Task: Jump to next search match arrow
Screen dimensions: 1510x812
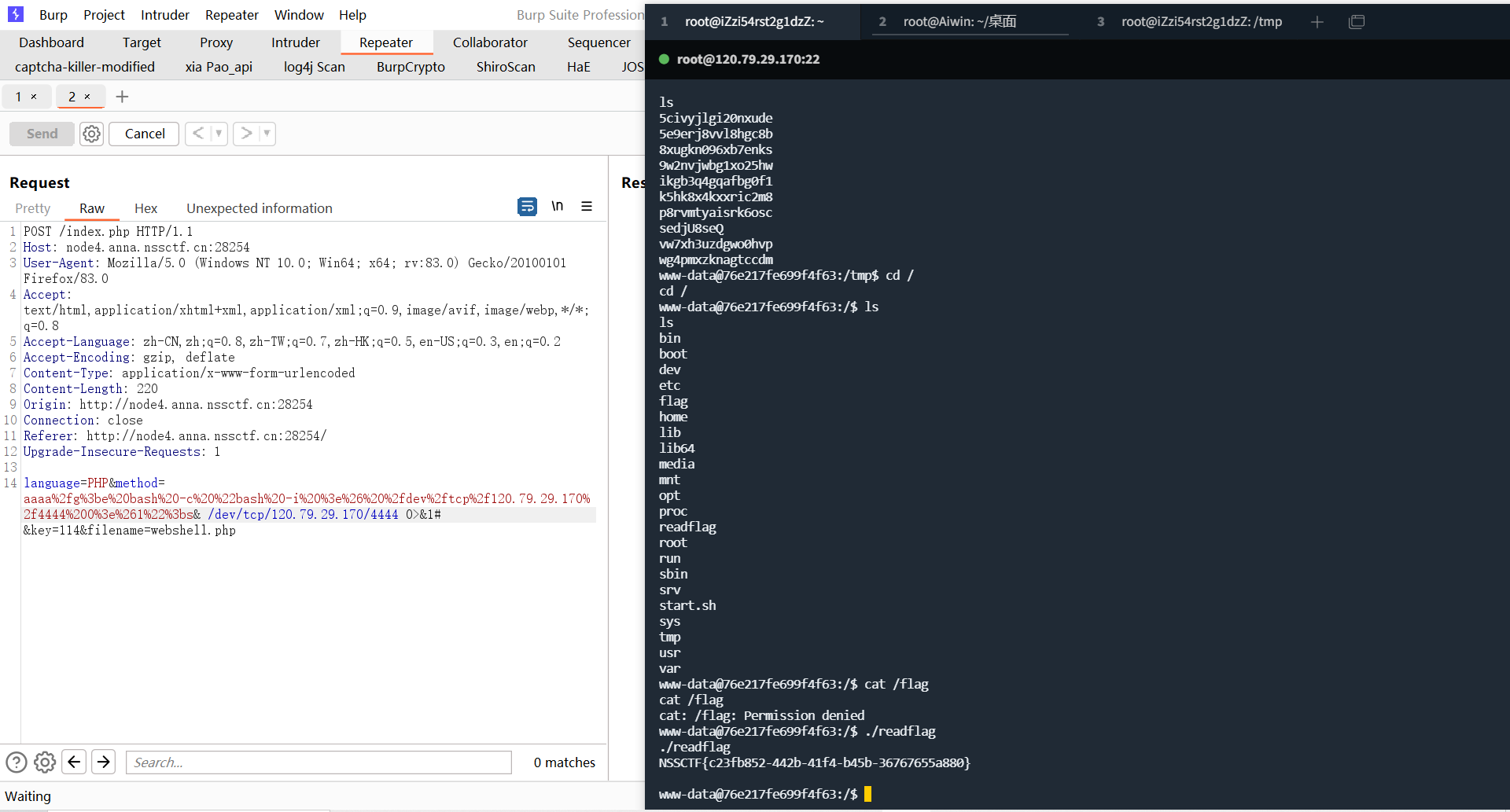Action: click(x=104, y=762)
